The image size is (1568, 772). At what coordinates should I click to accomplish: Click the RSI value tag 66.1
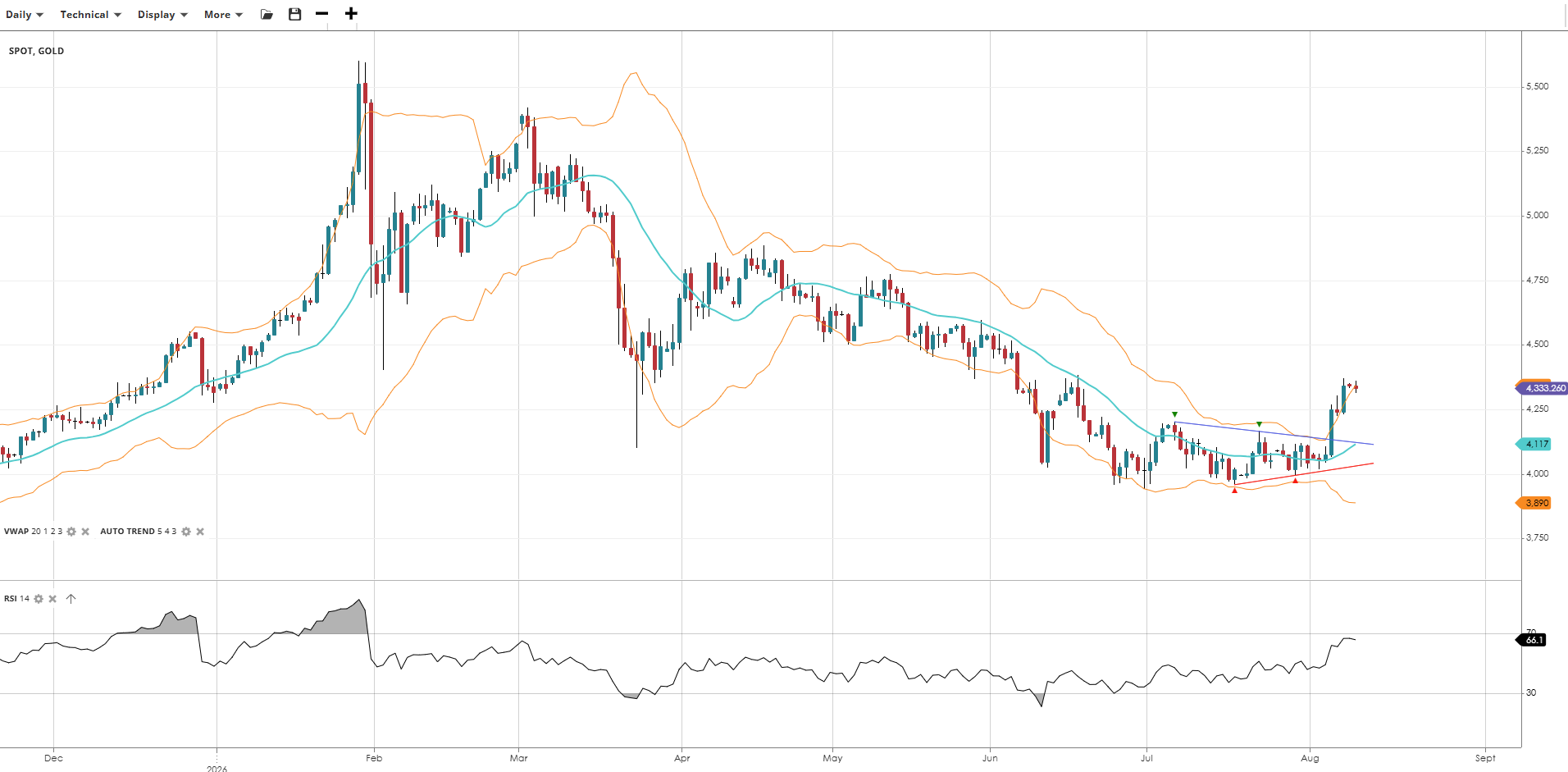click(x=1532, y=640)
